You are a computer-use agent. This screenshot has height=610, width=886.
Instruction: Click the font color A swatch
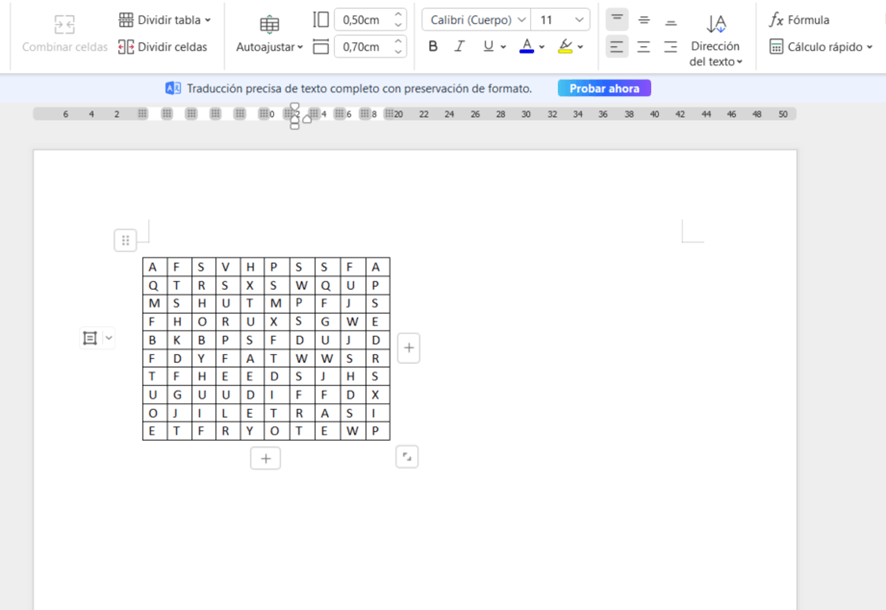click(527, 46)
